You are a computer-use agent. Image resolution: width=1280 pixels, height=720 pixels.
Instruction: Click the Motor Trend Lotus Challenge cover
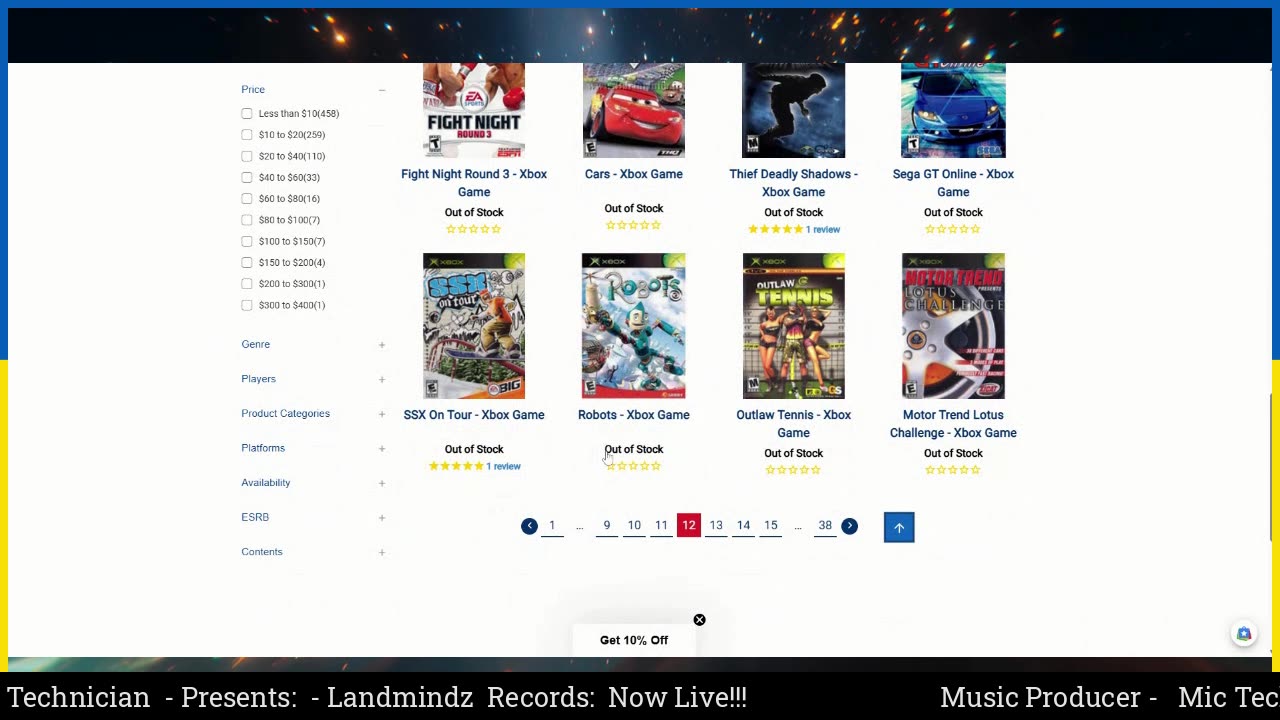[x=953, y=326]
